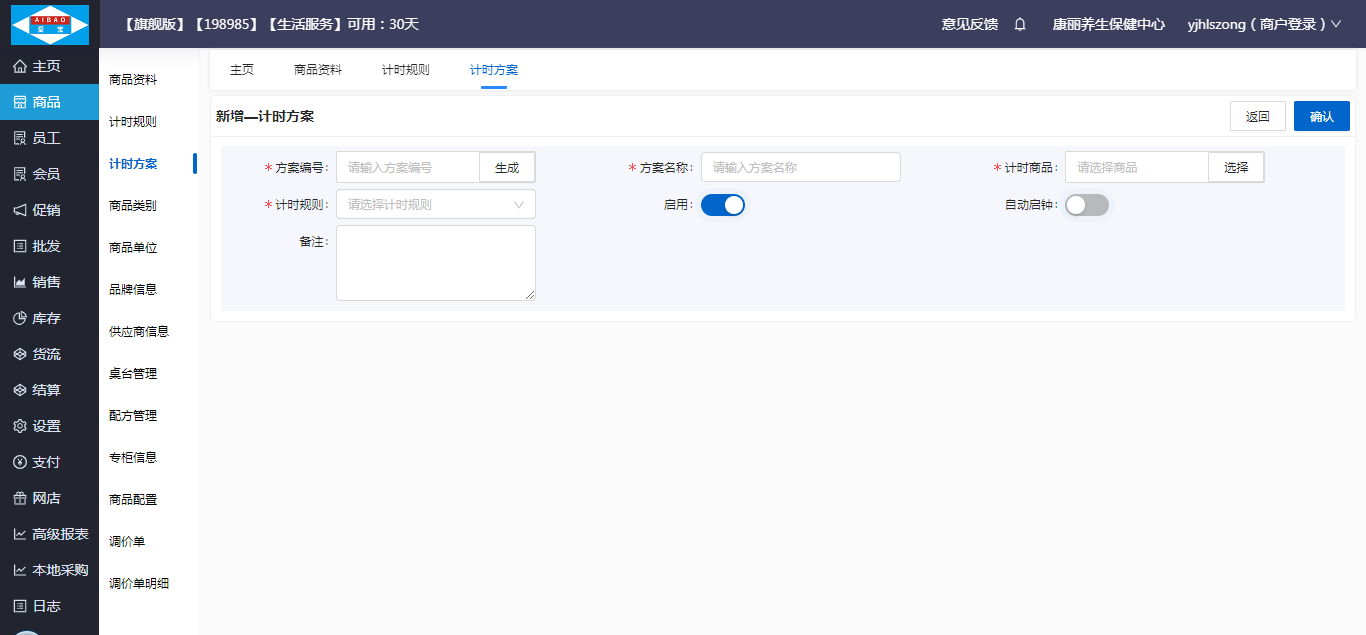Click the 新增—计时方案 heading text
1366x635 pixels.
(x=265, y=116)
